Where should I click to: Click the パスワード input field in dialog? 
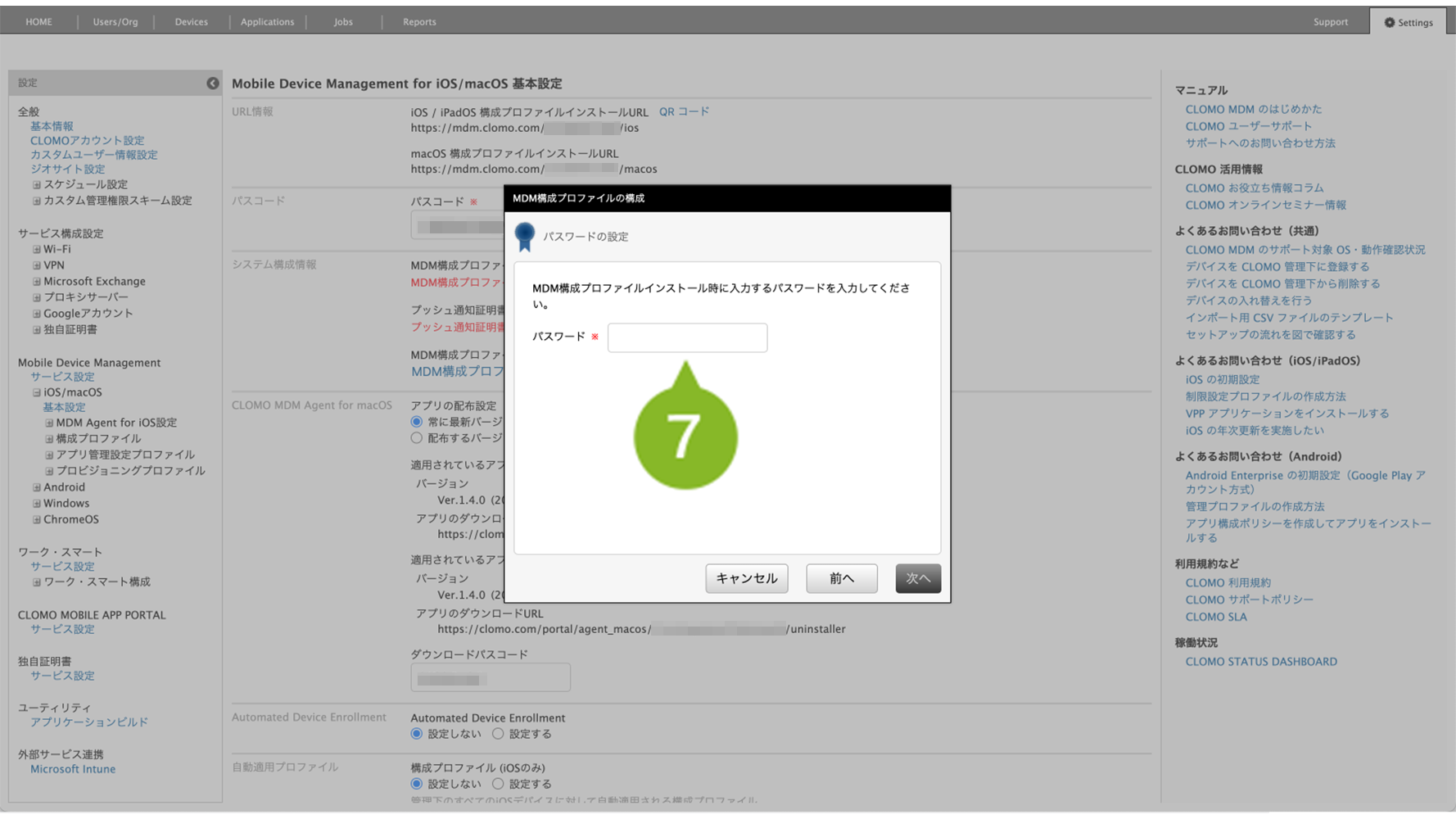(x=687, y=337)
